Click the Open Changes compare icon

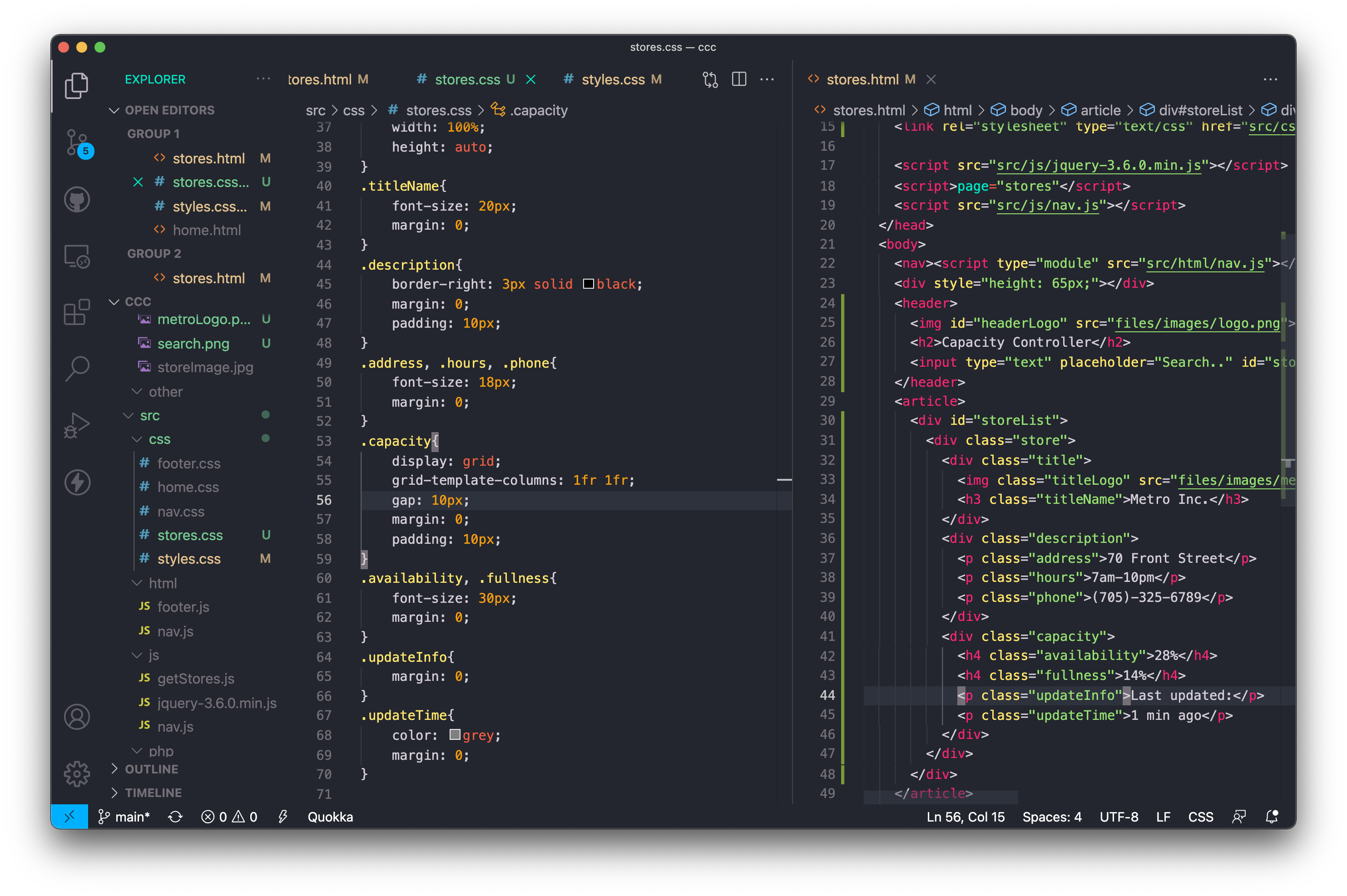click(710, 79)
